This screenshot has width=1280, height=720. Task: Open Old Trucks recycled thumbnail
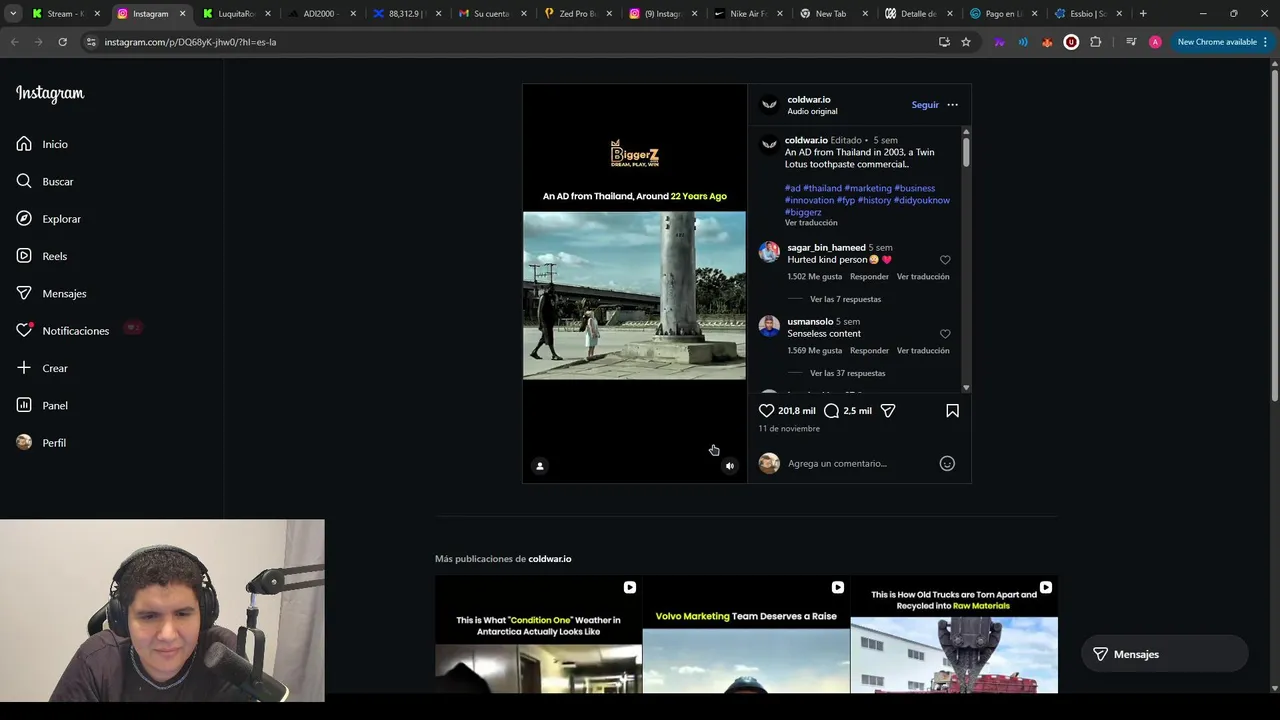954,634
